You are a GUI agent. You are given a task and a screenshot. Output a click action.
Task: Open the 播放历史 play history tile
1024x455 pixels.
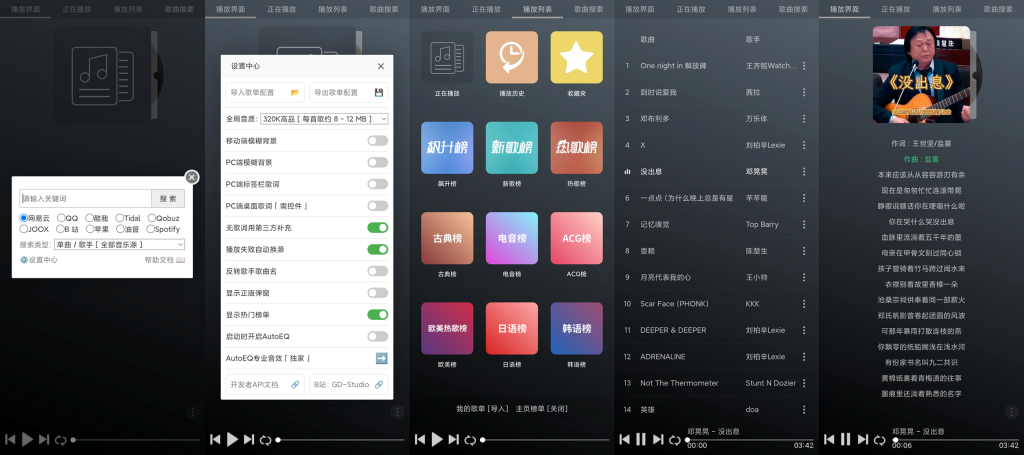point(512,57)
